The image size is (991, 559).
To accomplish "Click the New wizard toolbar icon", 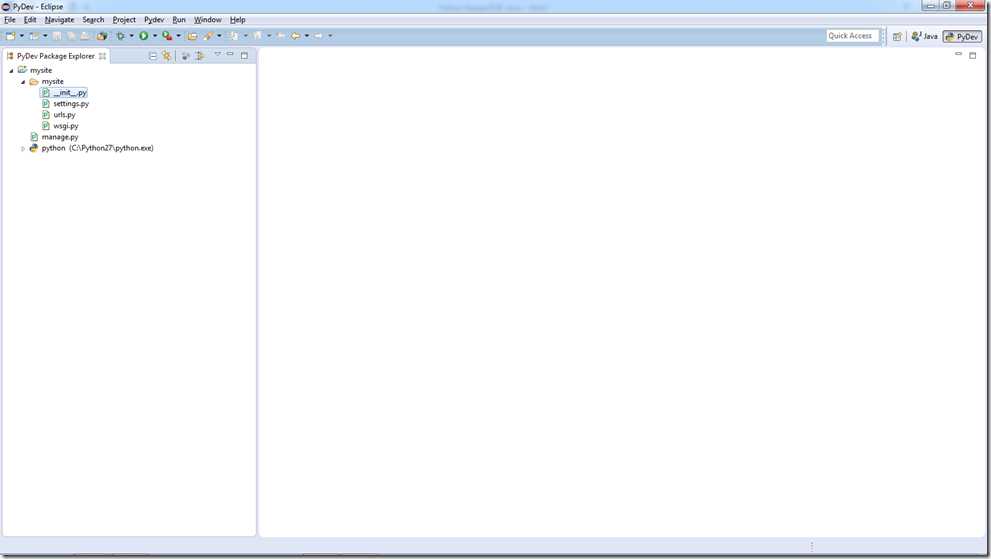I will tap(11, 36).
